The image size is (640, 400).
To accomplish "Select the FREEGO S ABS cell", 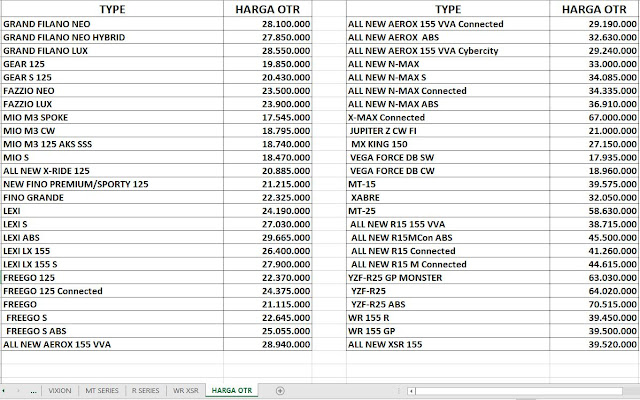I will 112,331.
